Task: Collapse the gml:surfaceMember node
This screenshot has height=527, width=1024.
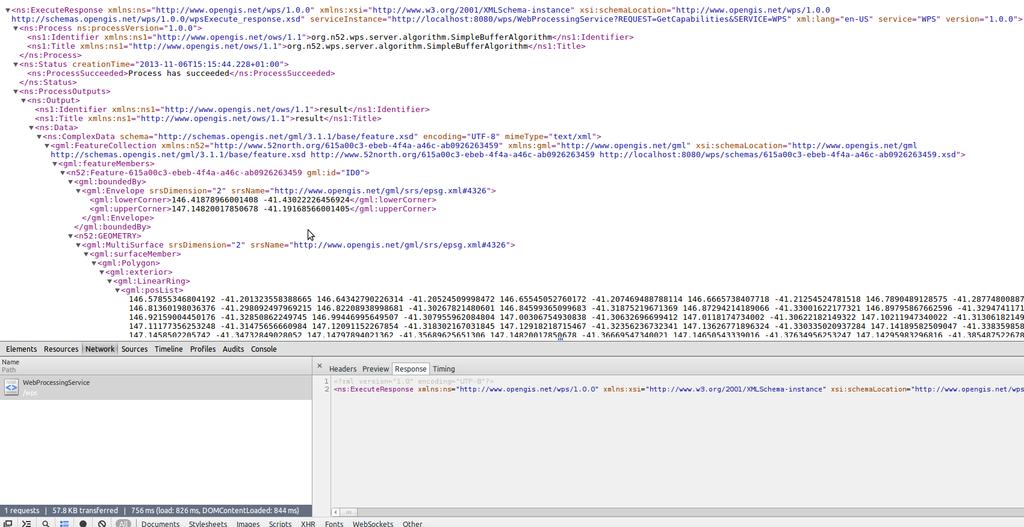Action: click(86, 254)
